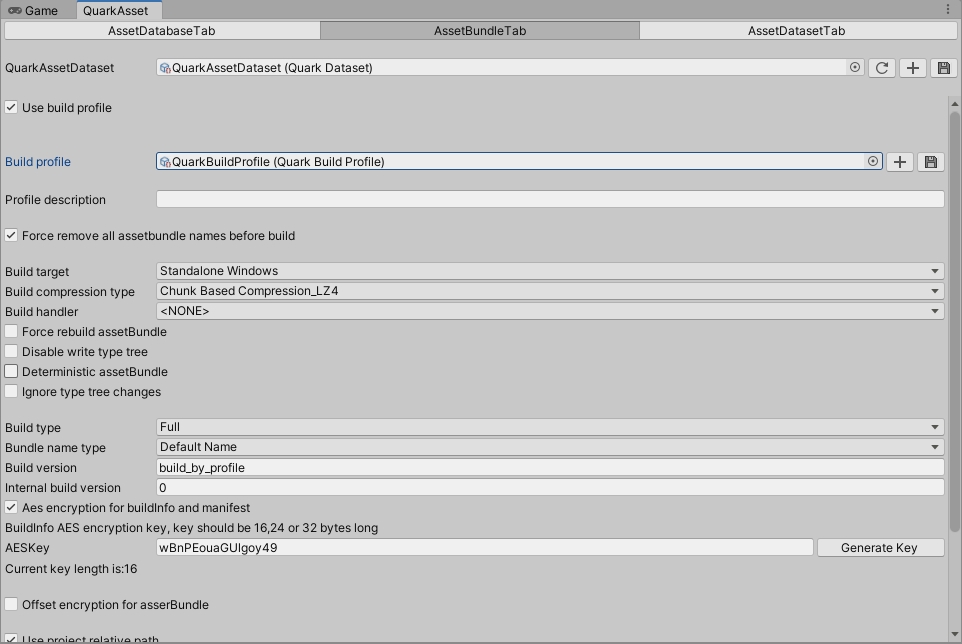Open the window options kebab menu
962x644 pixels.
pos(949,9)
